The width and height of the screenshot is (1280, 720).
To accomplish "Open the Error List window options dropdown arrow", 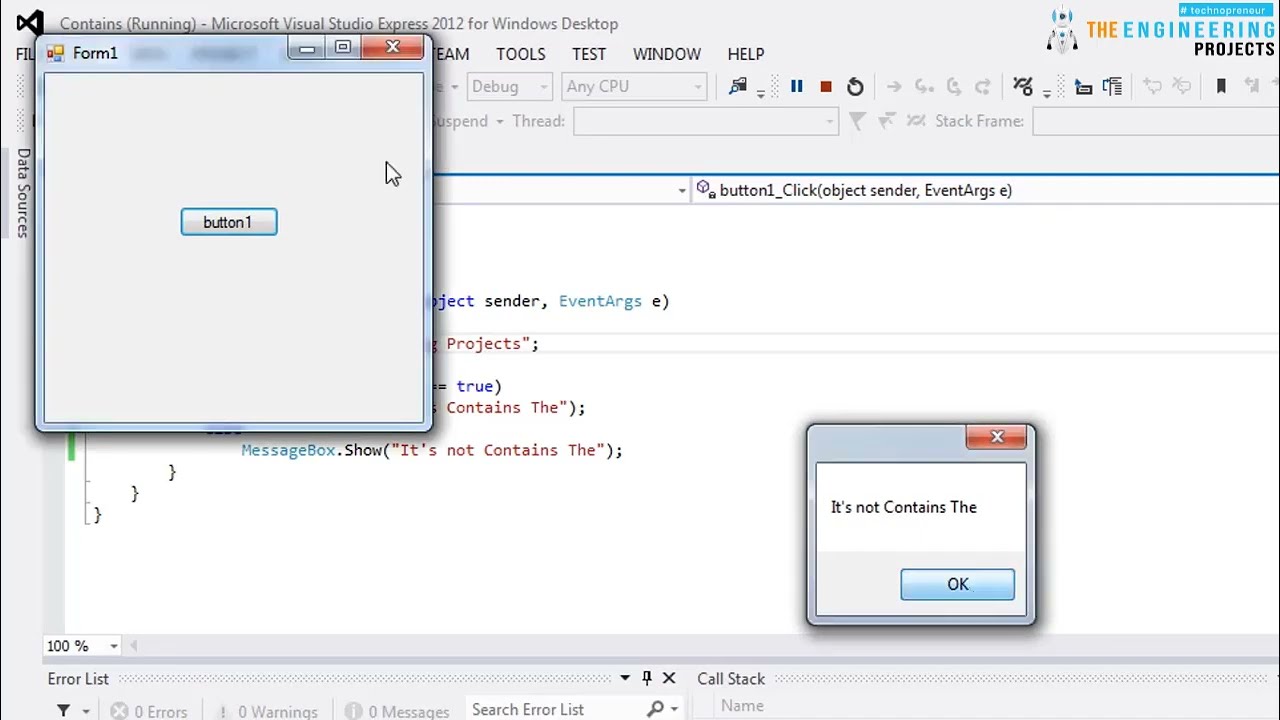I will [x=625, y=678].
